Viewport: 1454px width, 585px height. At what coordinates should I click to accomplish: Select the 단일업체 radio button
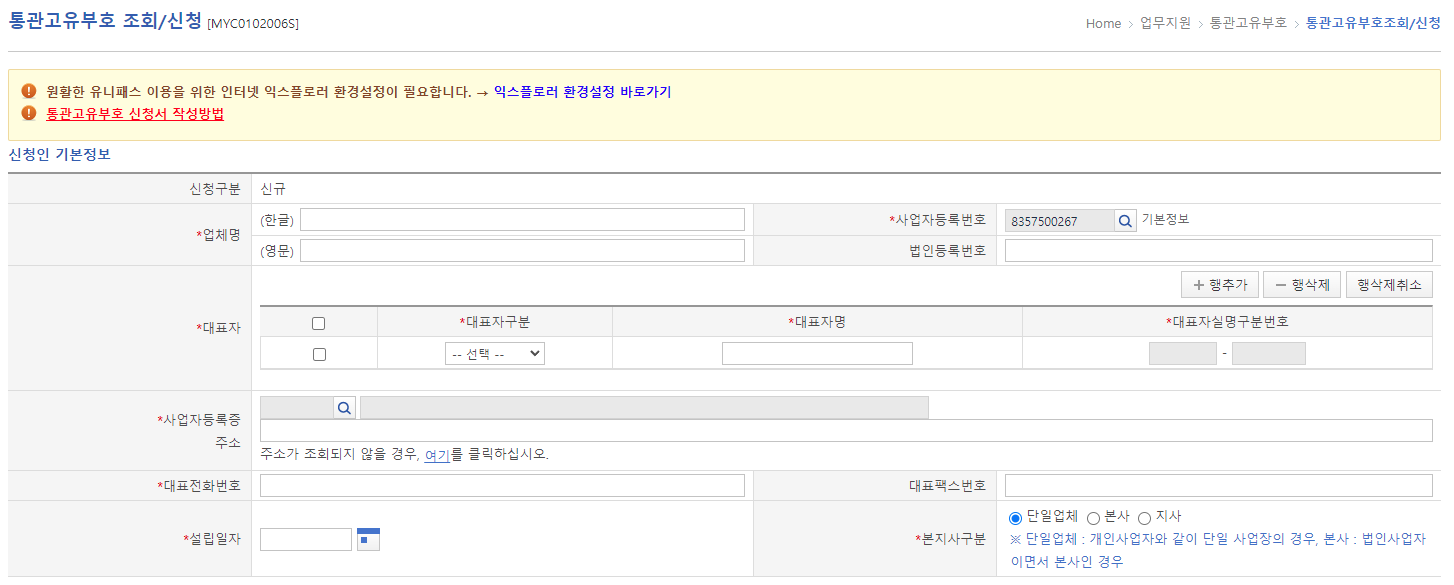coord(1013,516)
